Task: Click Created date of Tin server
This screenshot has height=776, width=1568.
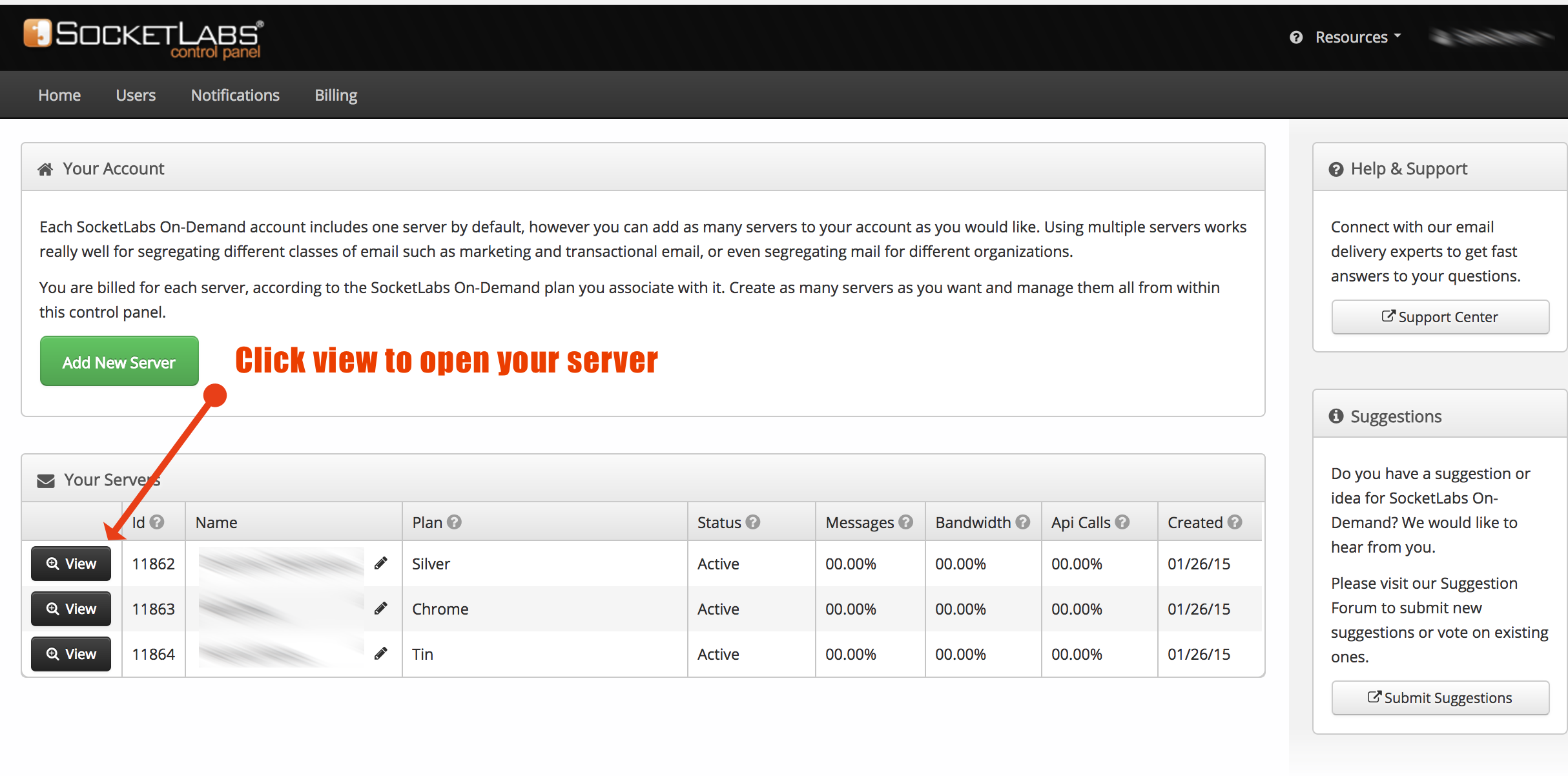Action: tap(1199, 654)
